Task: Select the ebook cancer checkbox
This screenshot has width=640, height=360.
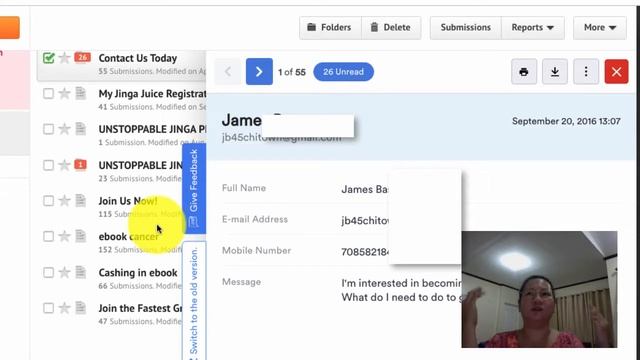Action: pyautogui.click(x=48, y=236)
